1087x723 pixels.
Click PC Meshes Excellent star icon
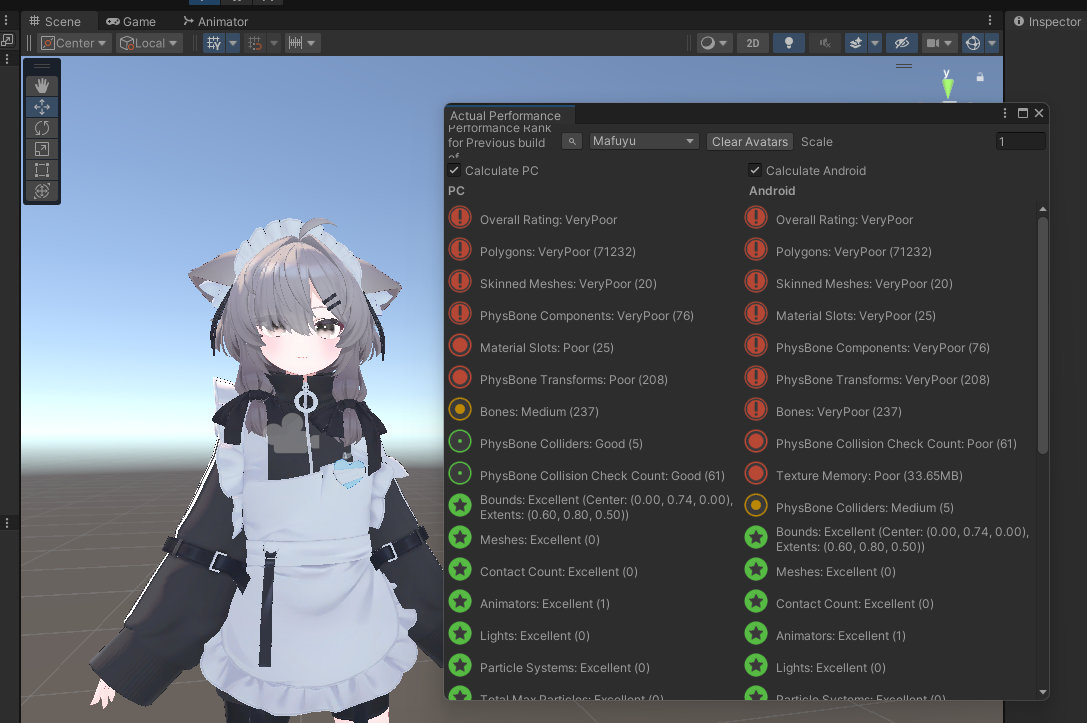[x=460, y=537]
